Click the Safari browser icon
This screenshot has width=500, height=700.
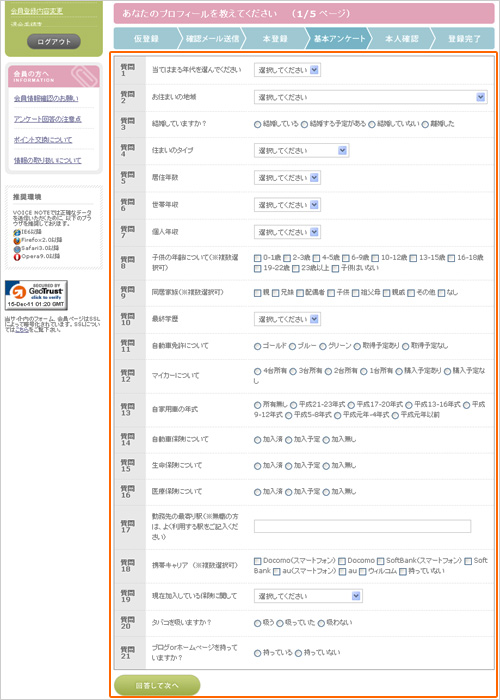[x=17, y=248]
